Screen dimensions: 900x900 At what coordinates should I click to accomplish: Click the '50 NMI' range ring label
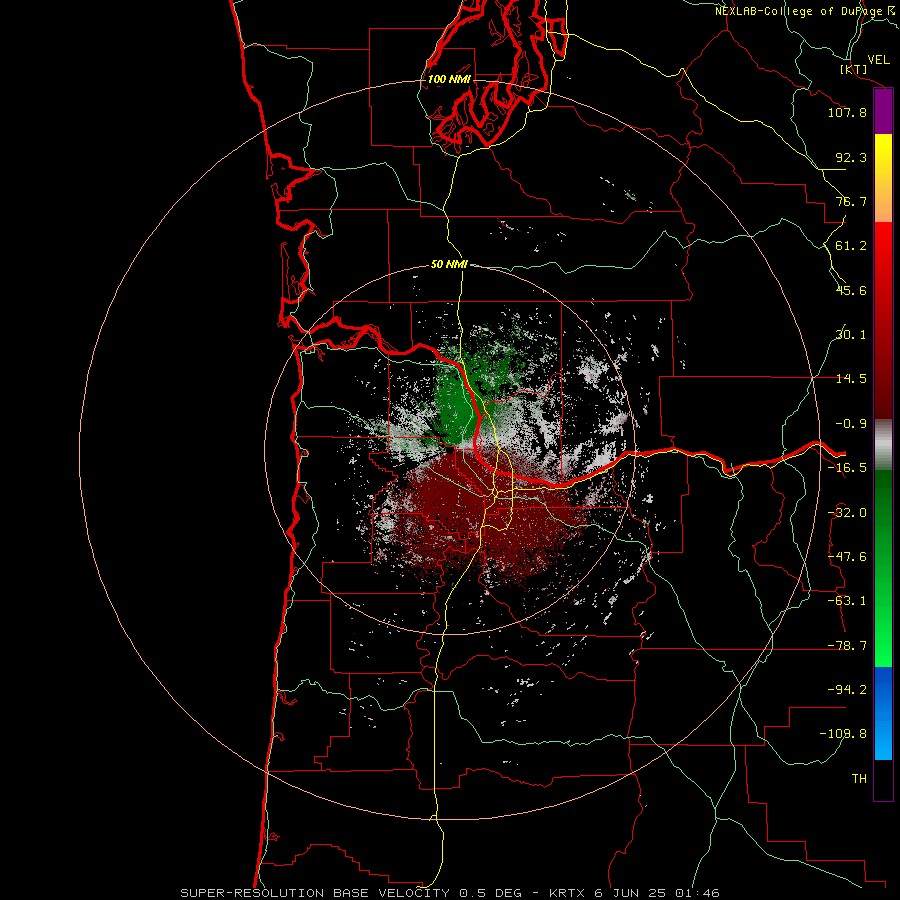449,265
